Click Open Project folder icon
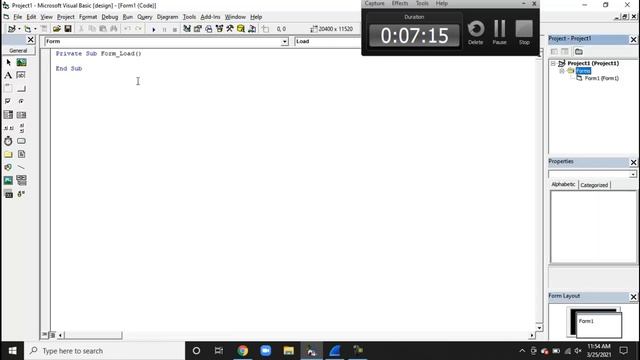640x360 pixels. coord(57,29)
